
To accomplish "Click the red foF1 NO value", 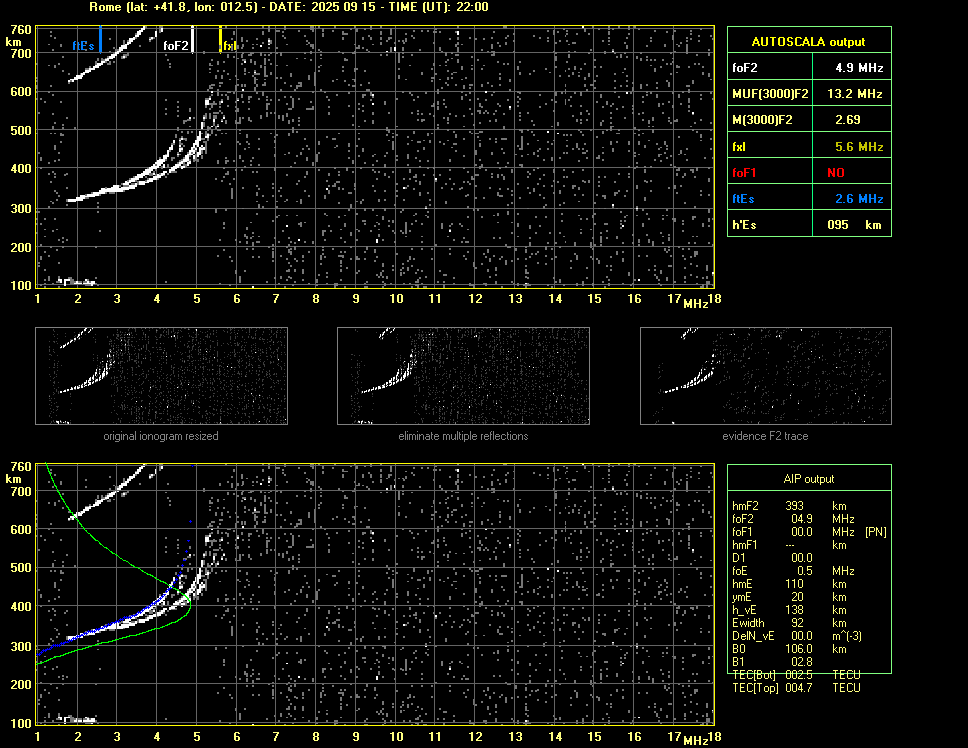I will pyautogui.click(x=836, y=173).
